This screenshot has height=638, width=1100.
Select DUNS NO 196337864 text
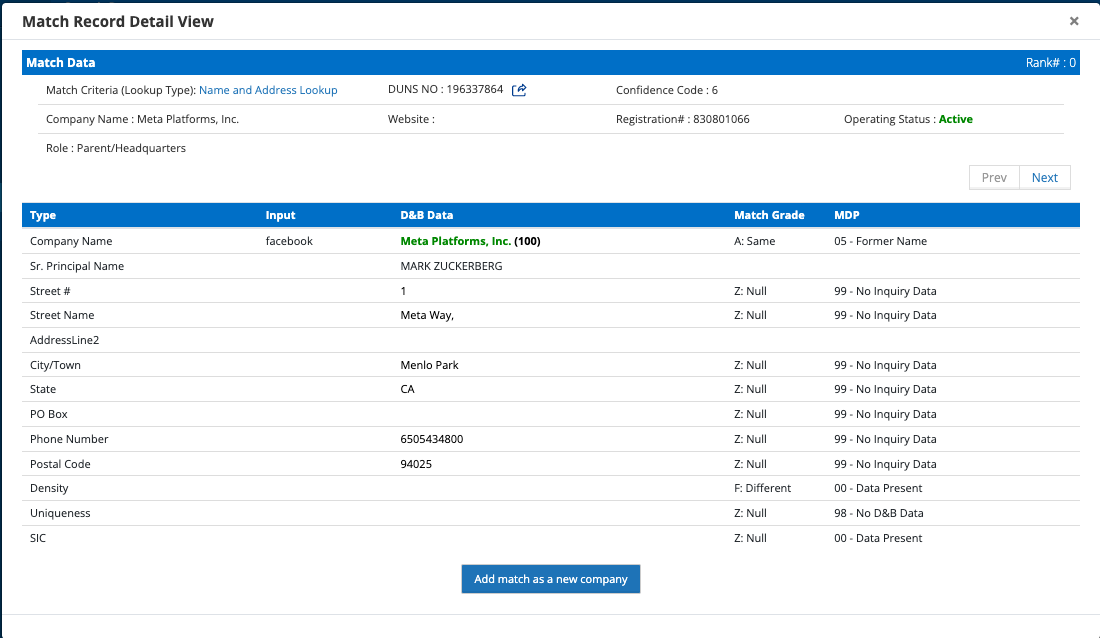point(445,90)
